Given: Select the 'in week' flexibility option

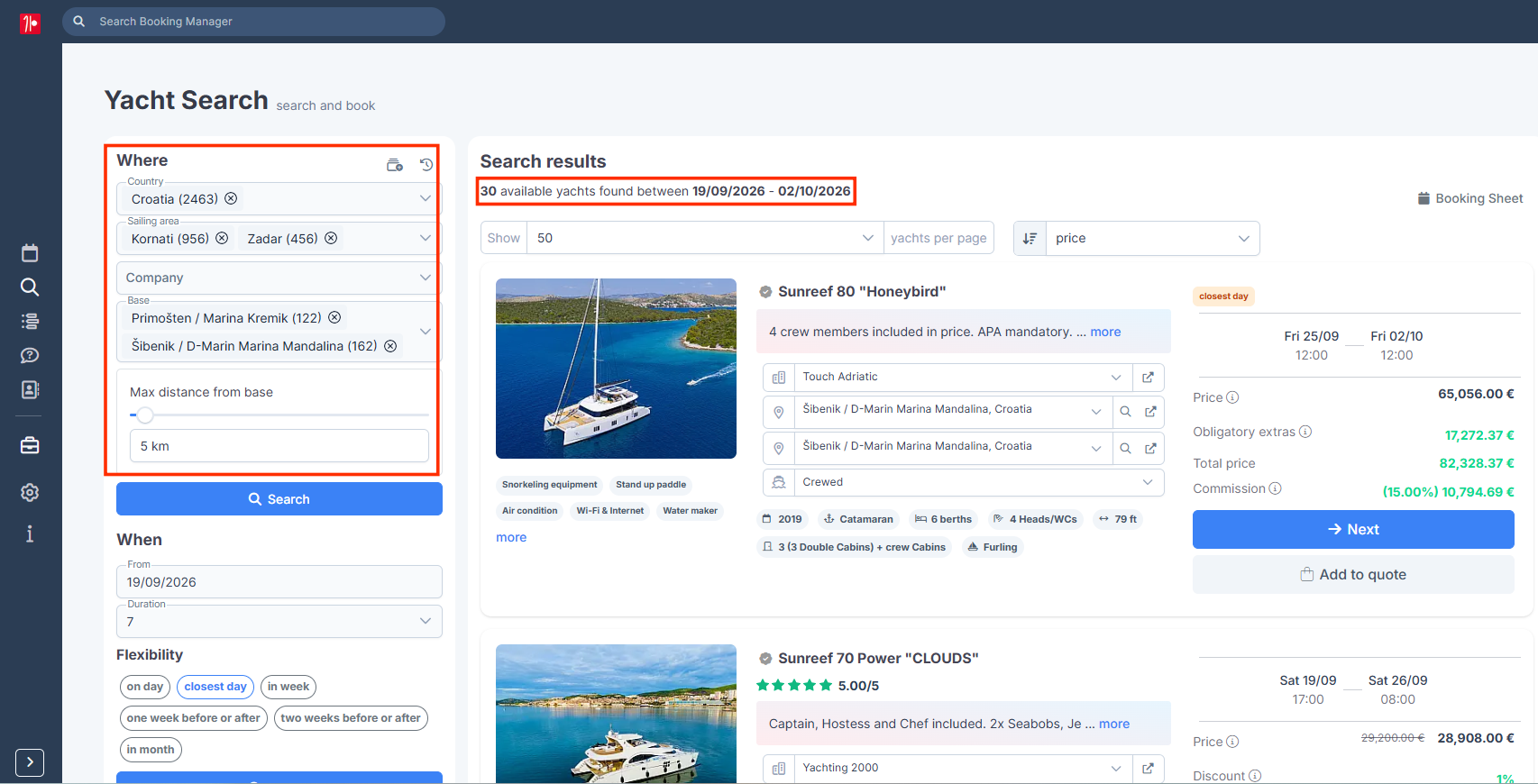Looking at the screenshot, I should (288, 687).
